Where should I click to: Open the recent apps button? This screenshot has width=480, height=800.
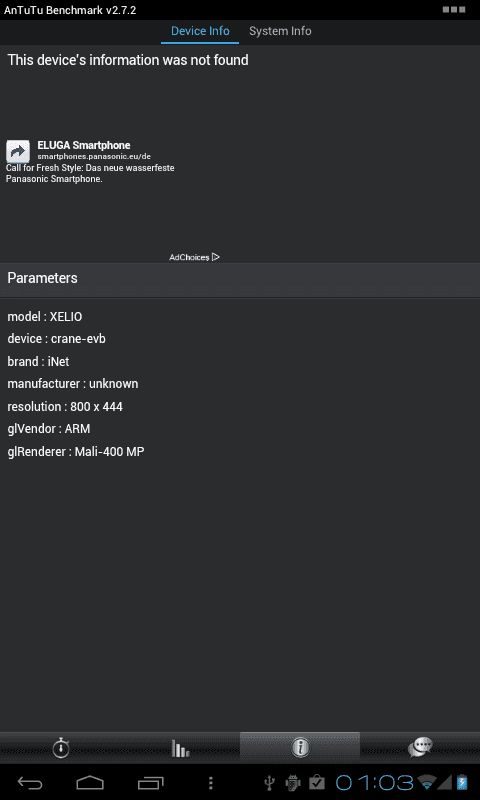150,783
